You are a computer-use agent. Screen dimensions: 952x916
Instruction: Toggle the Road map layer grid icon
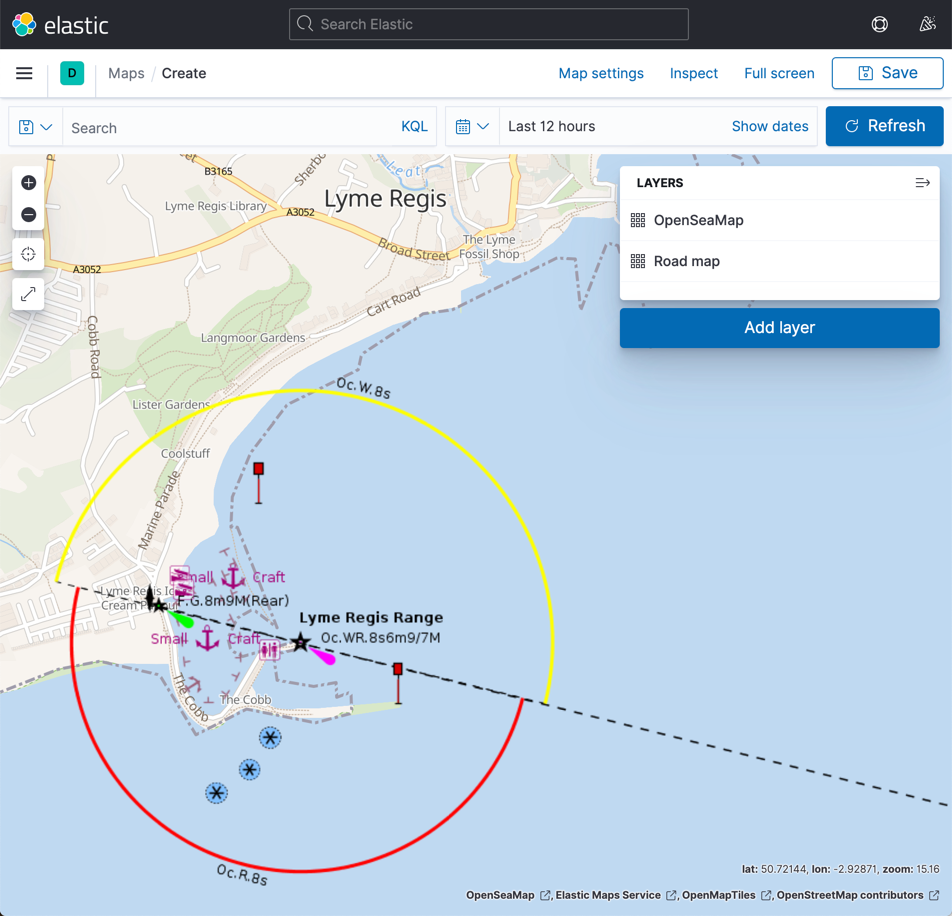638,261
